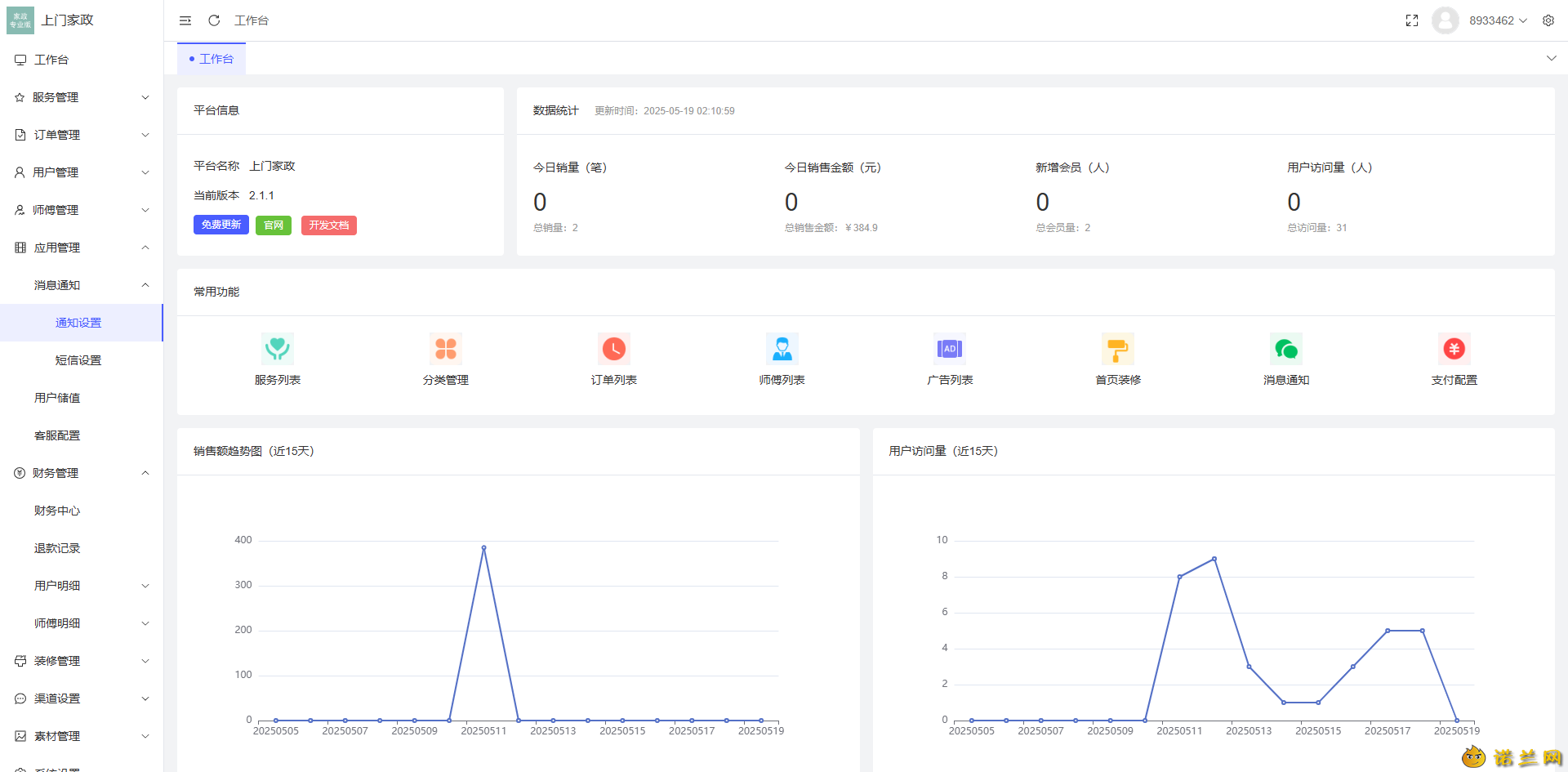
Task: Click the blue 免费更新 button
Action: [221, 225]
